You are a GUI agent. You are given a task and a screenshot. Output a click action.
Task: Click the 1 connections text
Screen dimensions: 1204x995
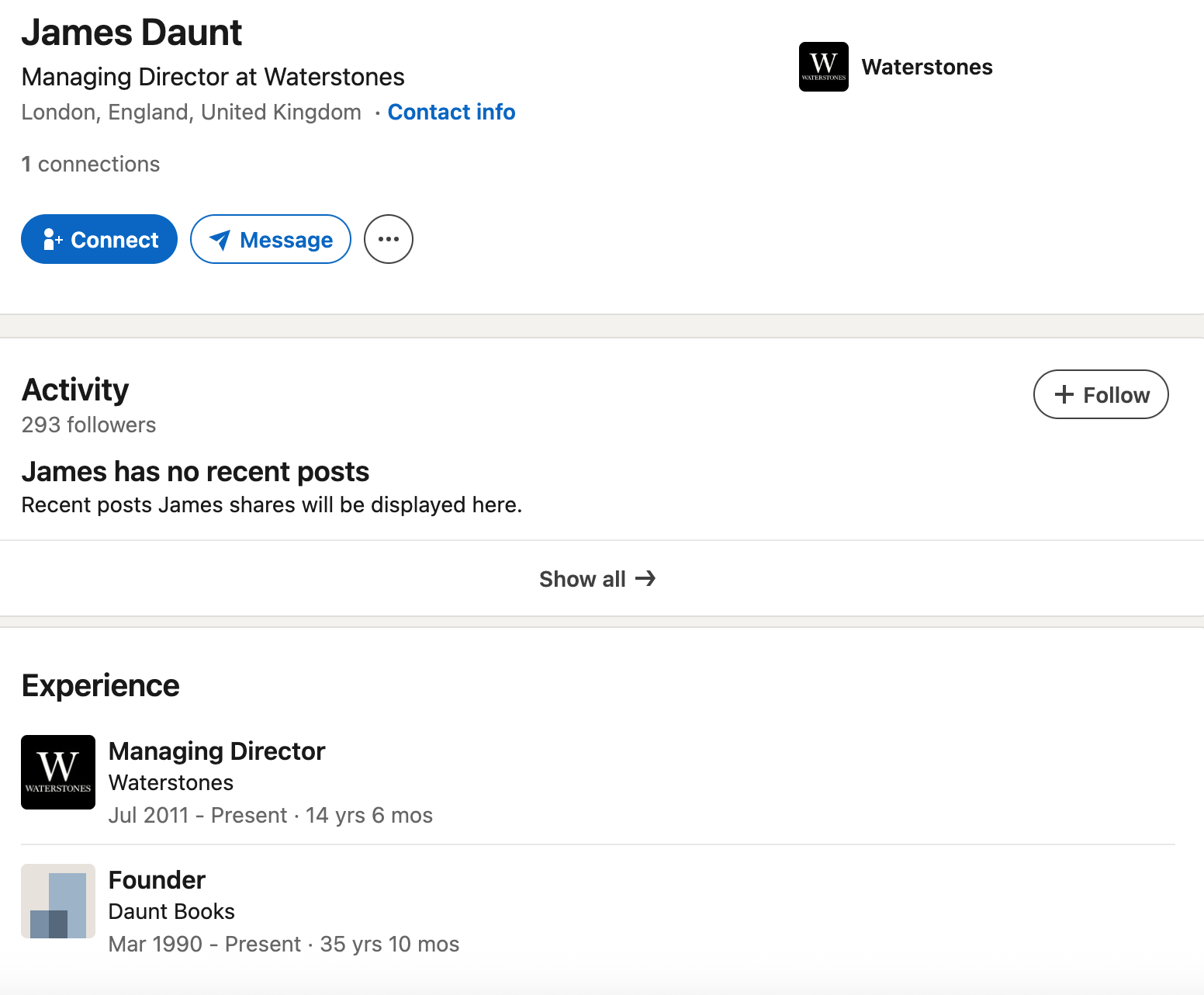(91, 164)
